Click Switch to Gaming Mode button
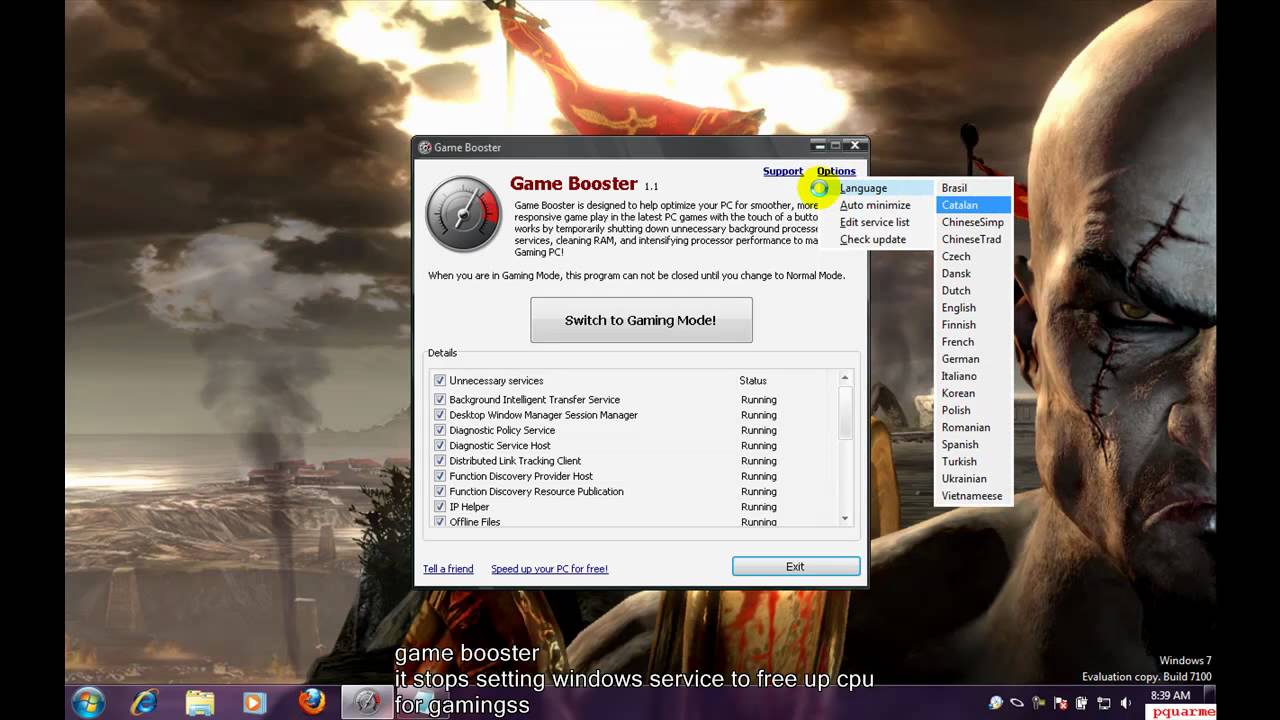 point(641,320)
